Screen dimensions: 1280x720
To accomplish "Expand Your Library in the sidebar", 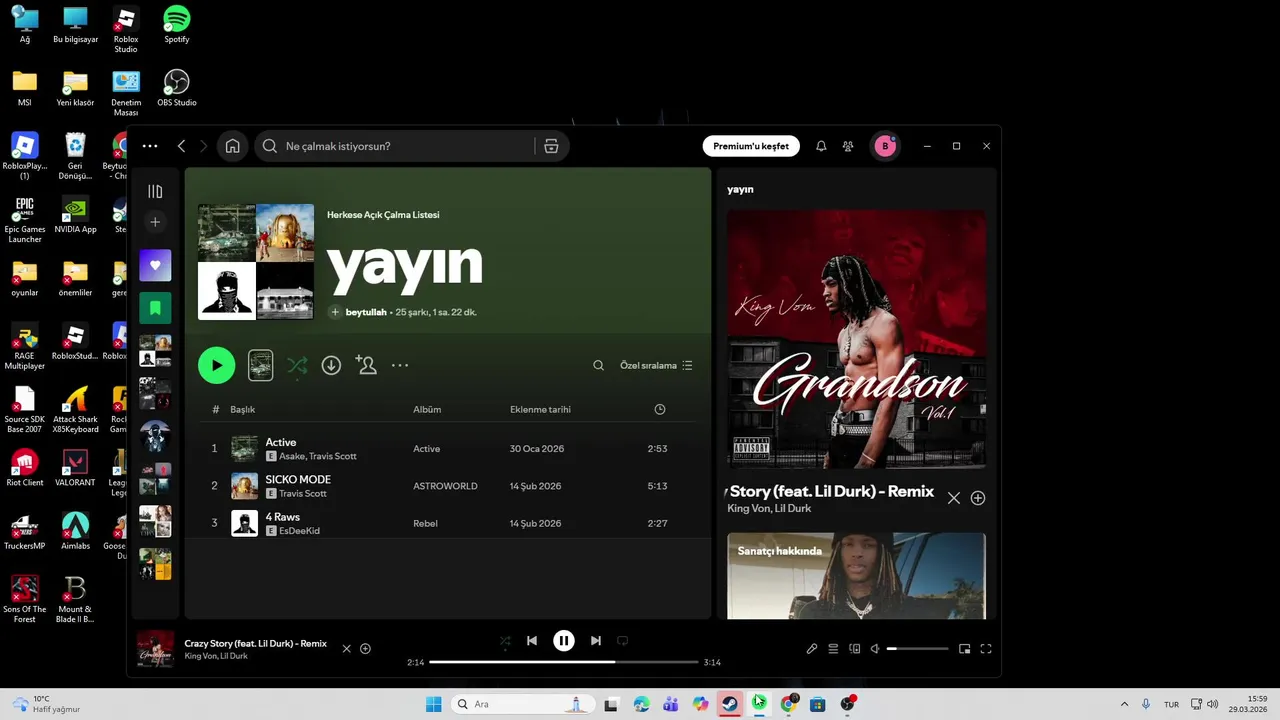I will click(x=155, y=191).
